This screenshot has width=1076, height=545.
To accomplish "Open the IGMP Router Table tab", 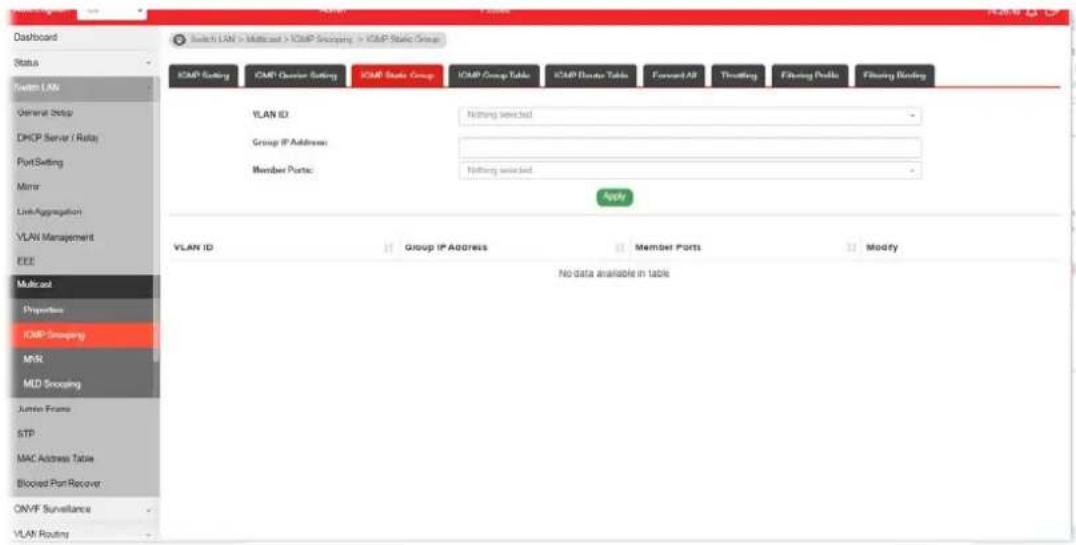I will click(590, 76).
